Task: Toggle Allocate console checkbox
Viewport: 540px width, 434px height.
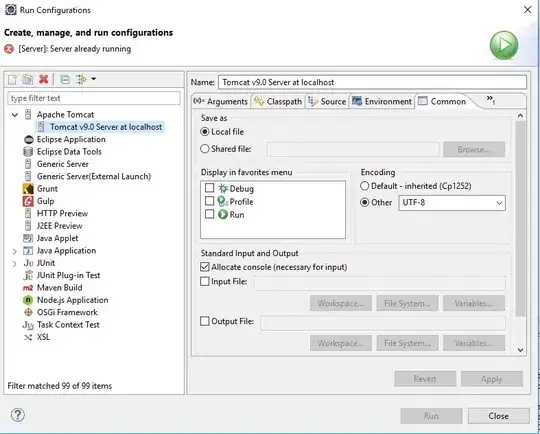Action: [x=205, y=267]
